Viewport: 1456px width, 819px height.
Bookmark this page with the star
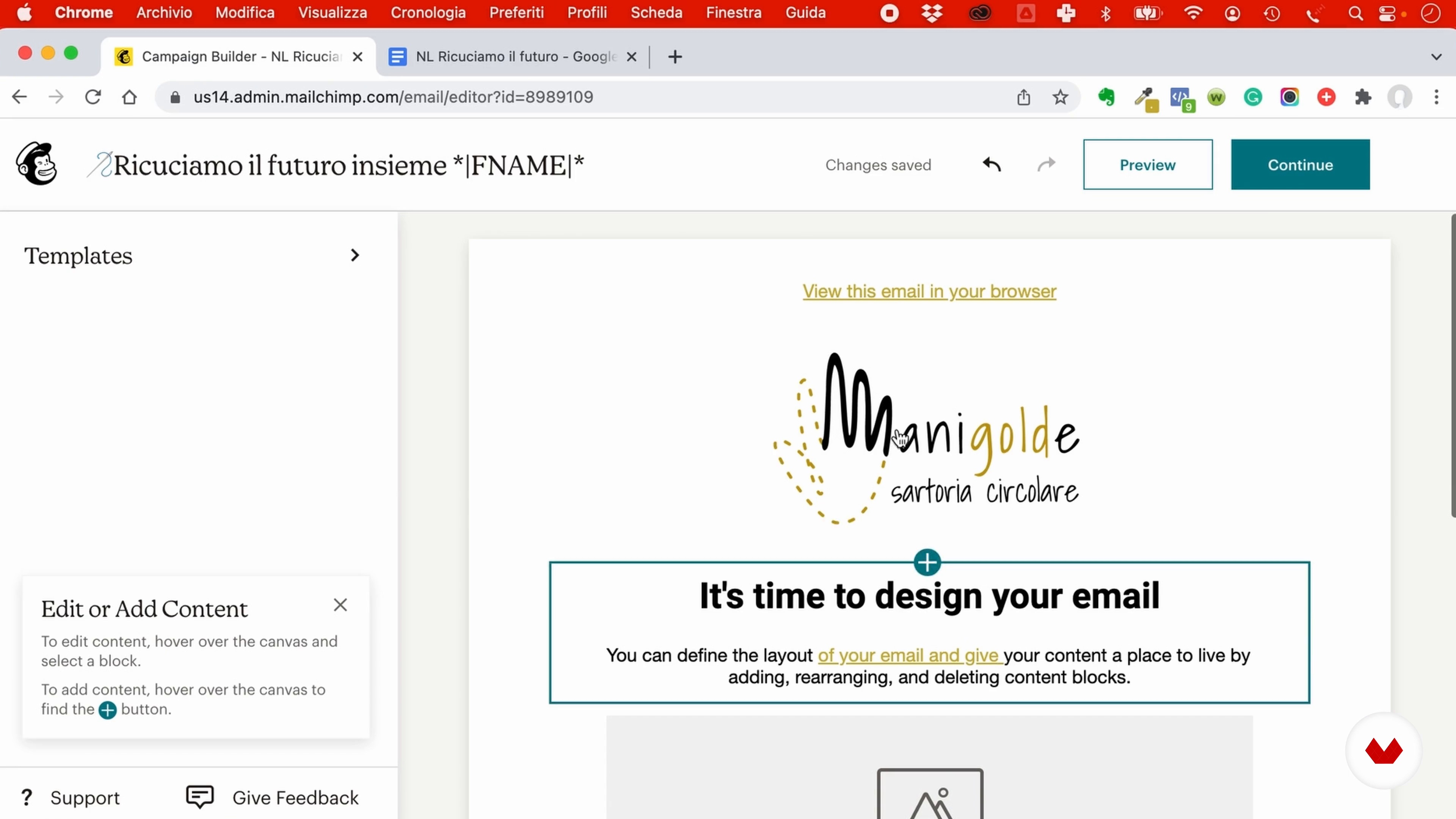coord(1061,97)
